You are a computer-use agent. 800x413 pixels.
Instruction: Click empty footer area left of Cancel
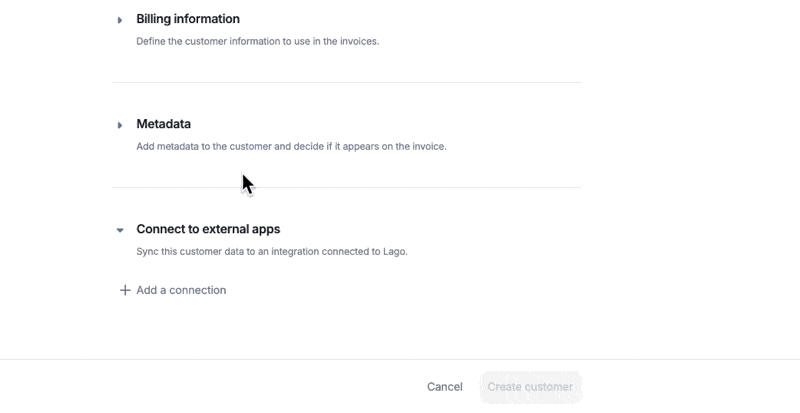(200, 387)
